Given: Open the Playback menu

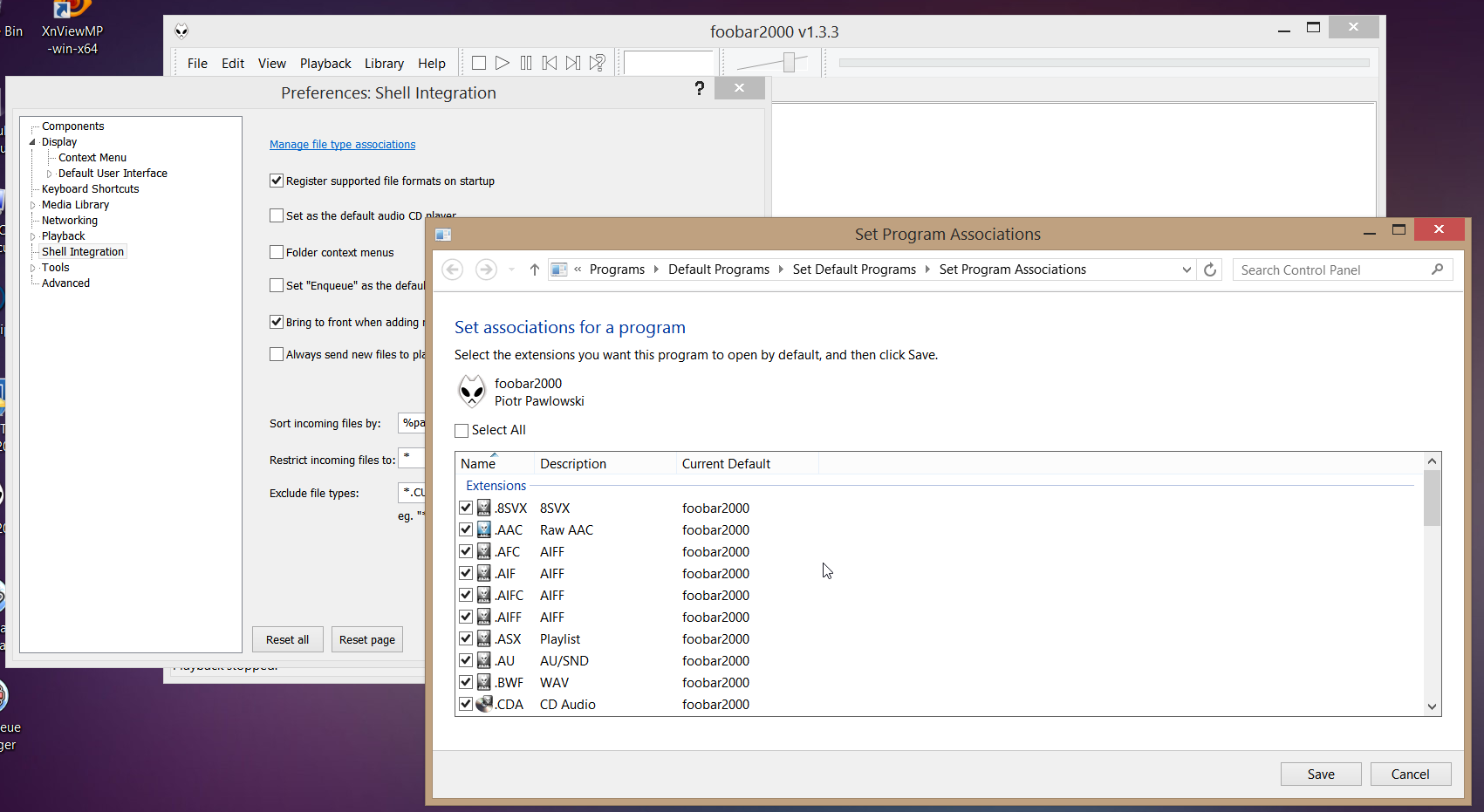Looking at the screenshot, I should pyautogui.click(x=325, y=64).
